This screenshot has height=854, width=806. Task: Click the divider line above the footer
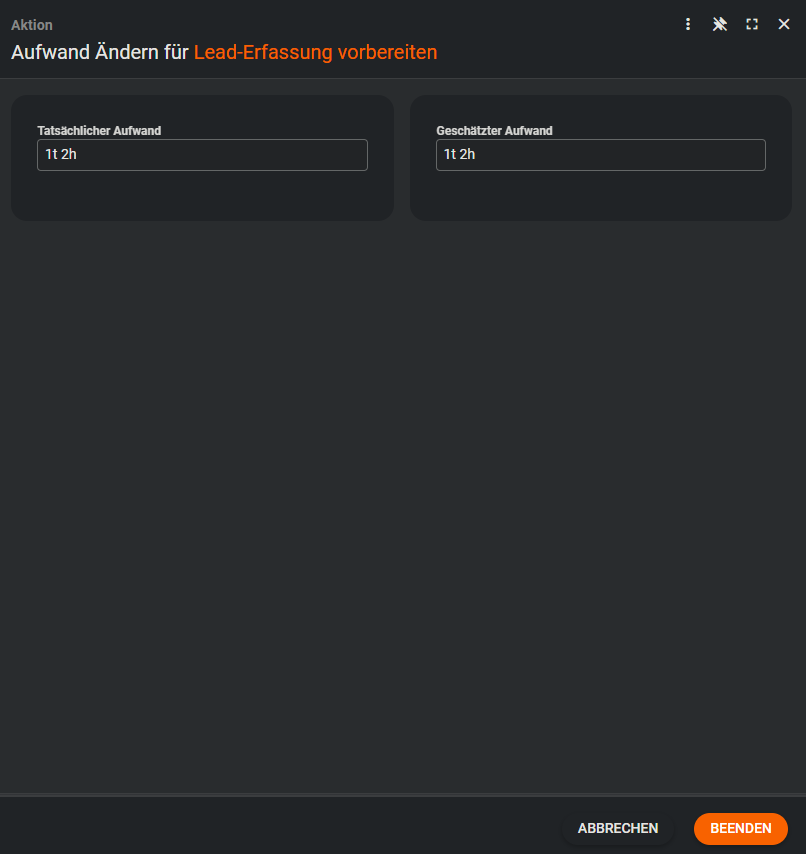pyautogui.click(x=400, y=795)
